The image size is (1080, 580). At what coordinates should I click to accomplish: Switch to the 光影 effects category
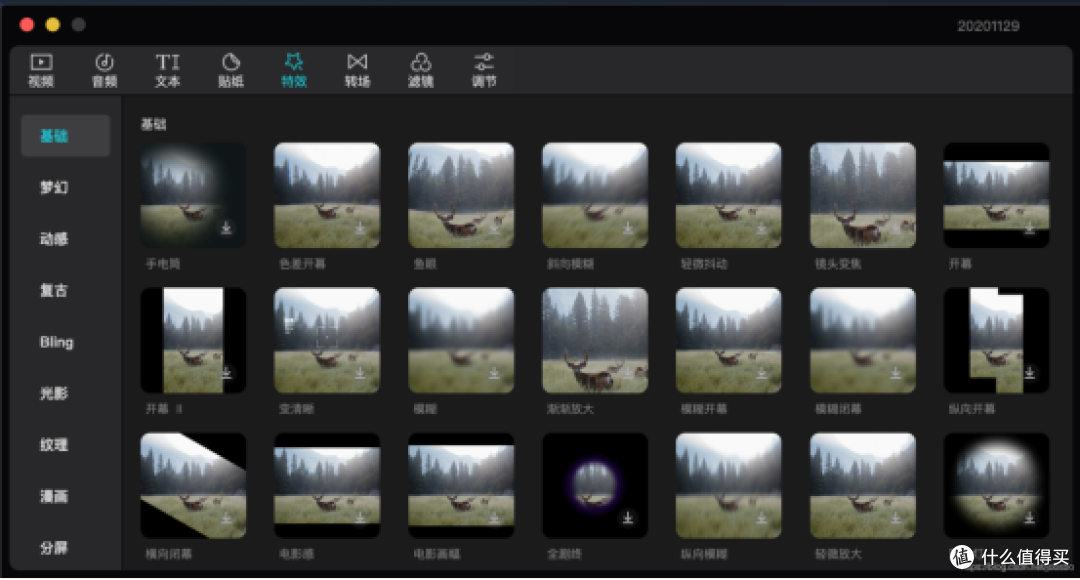[x=54, y=393]
